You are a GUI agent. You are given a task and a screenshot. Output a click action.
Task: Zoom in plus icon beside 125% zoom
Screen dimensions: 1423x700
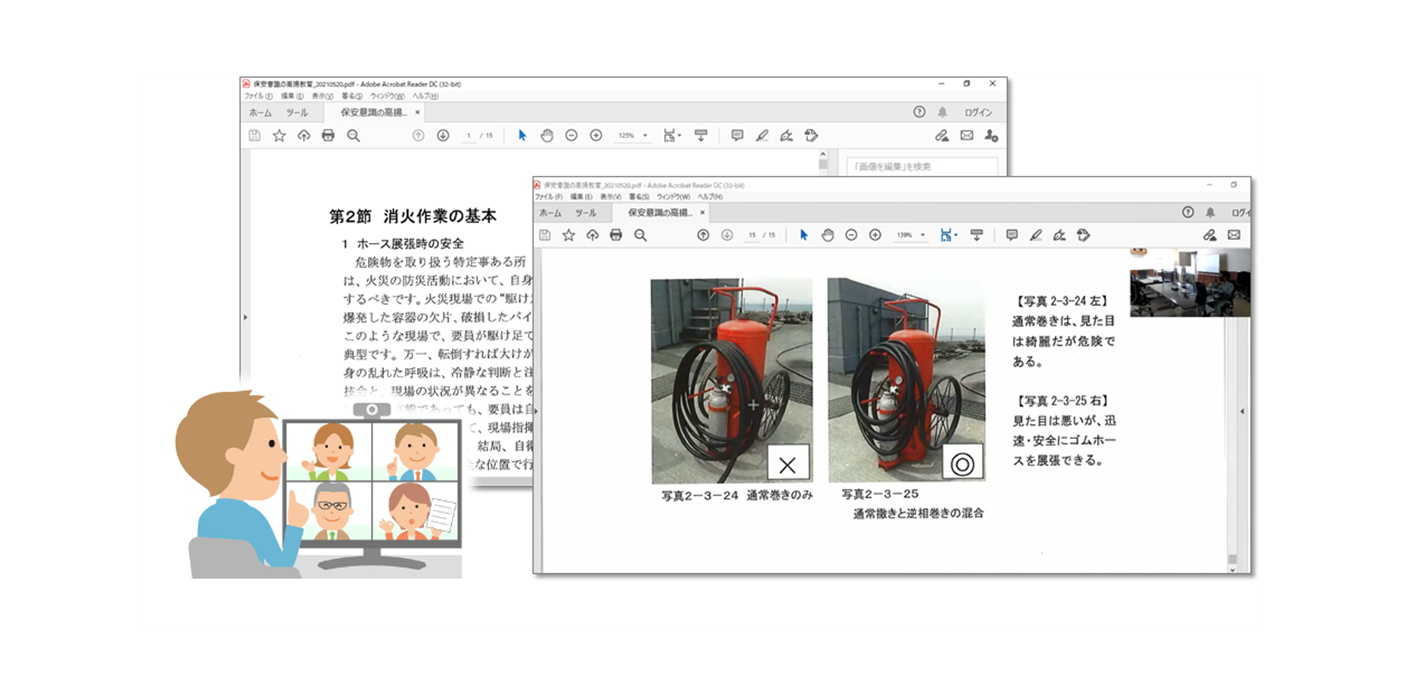click(x=596, y=135)
